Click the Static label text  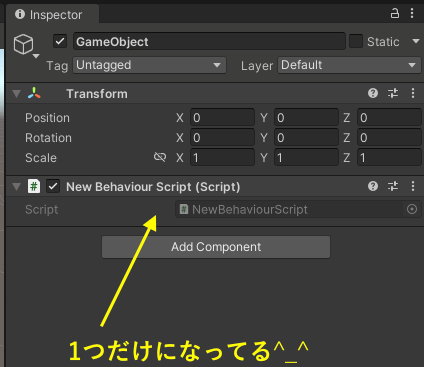click(x=383, y=42)
